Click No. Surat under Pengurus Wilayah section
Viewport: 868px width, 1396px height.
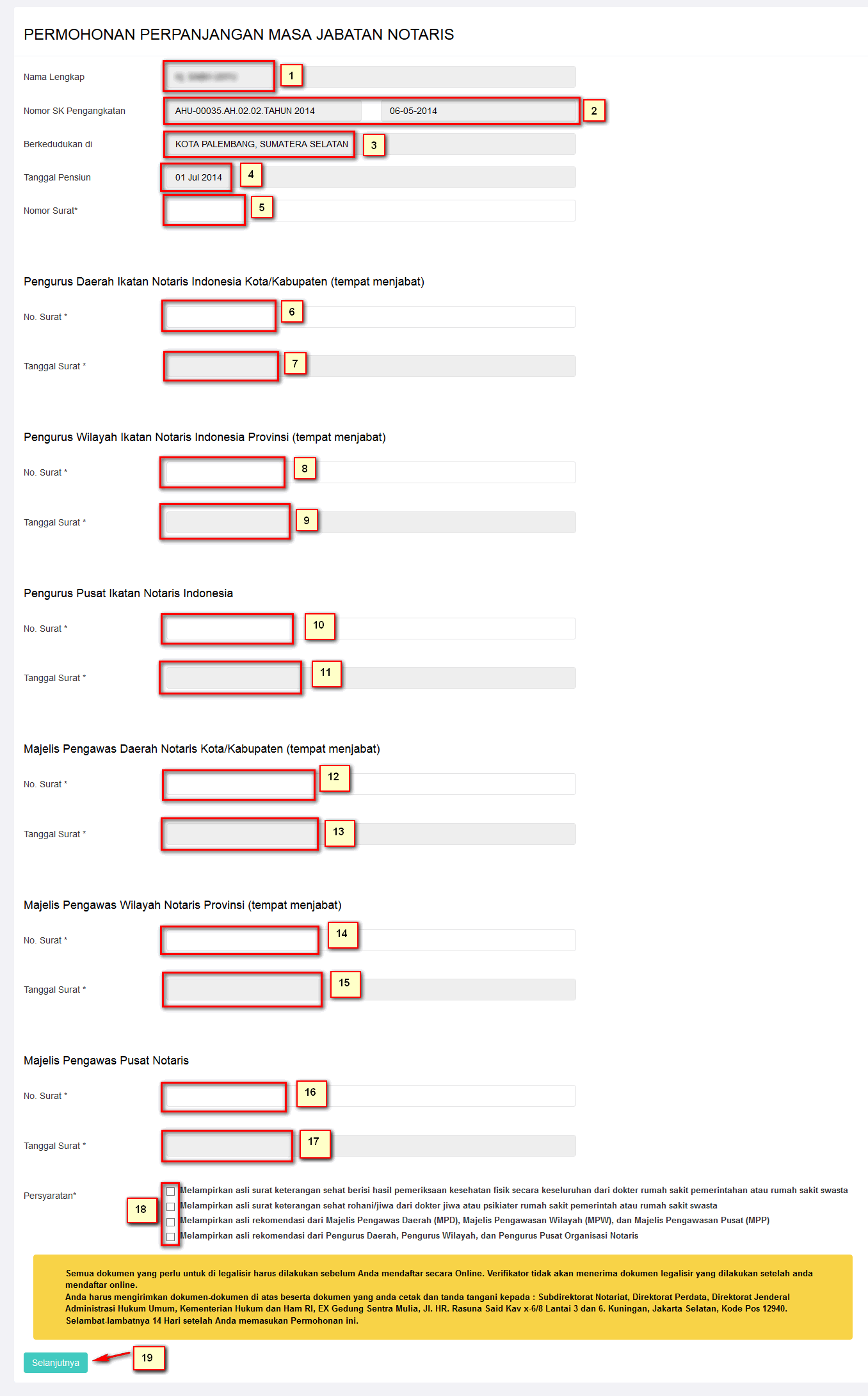[369, 472]
